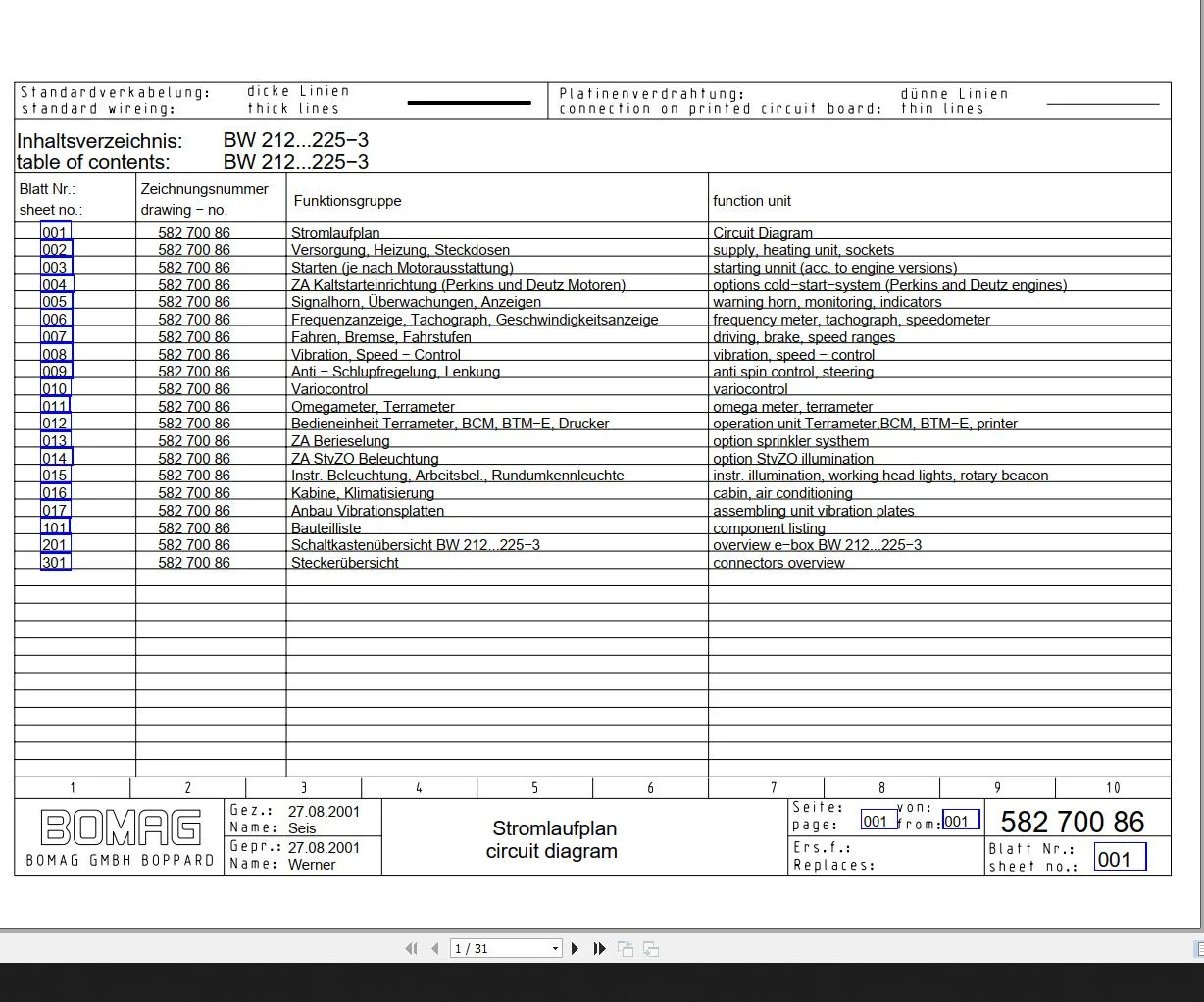Open sheet 017 Anbau Vibrationsplatten link
The width and height of the screenshot is (1204, 1002).
click(56, 510)
